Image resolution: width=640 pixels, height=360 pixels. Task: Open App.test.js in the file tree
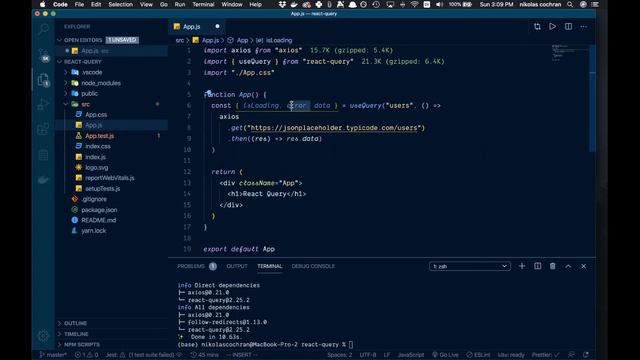coord(99,136)
